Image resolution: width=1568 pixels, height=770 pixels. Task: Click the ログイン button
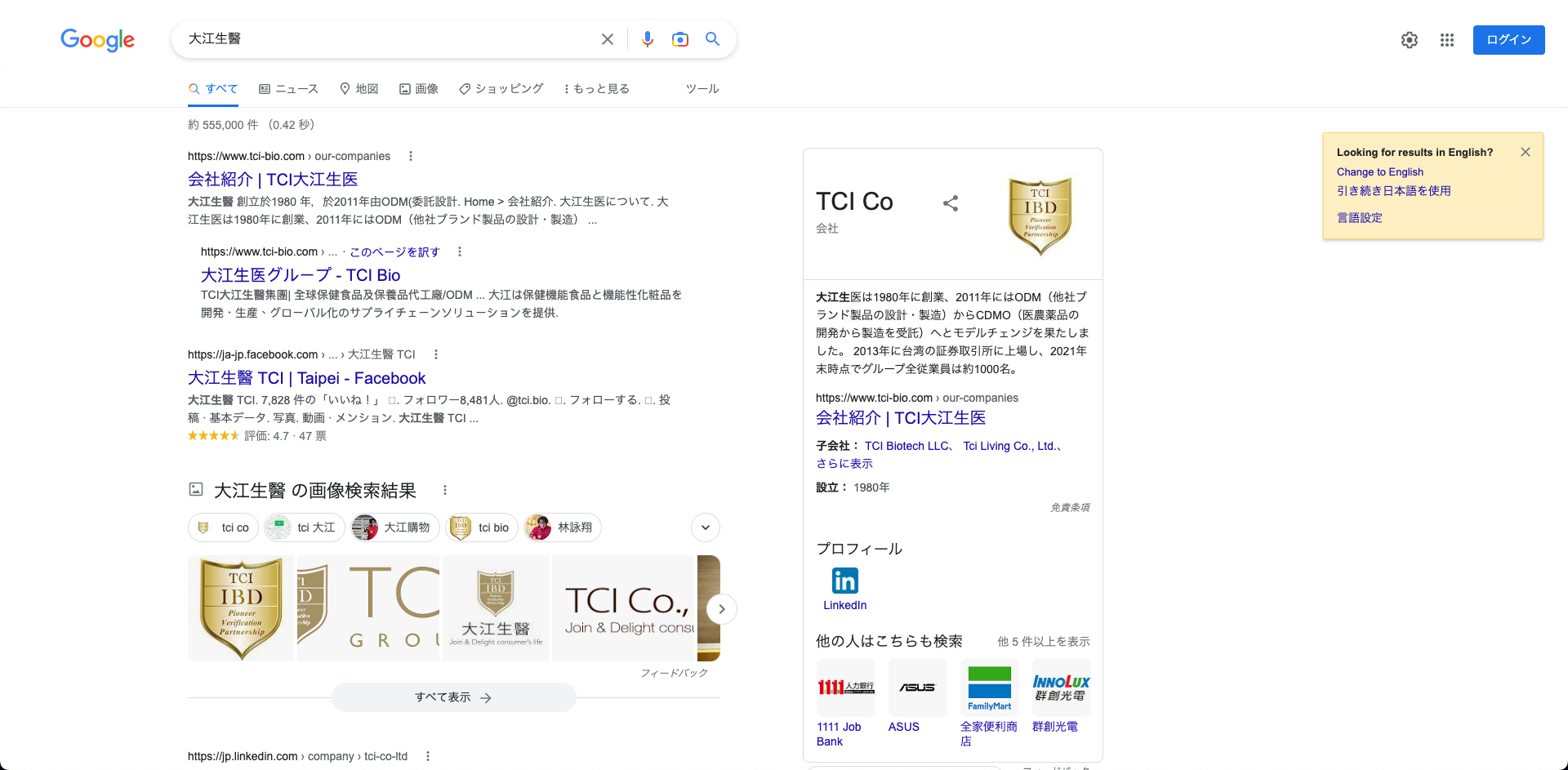coord(1509,40)
